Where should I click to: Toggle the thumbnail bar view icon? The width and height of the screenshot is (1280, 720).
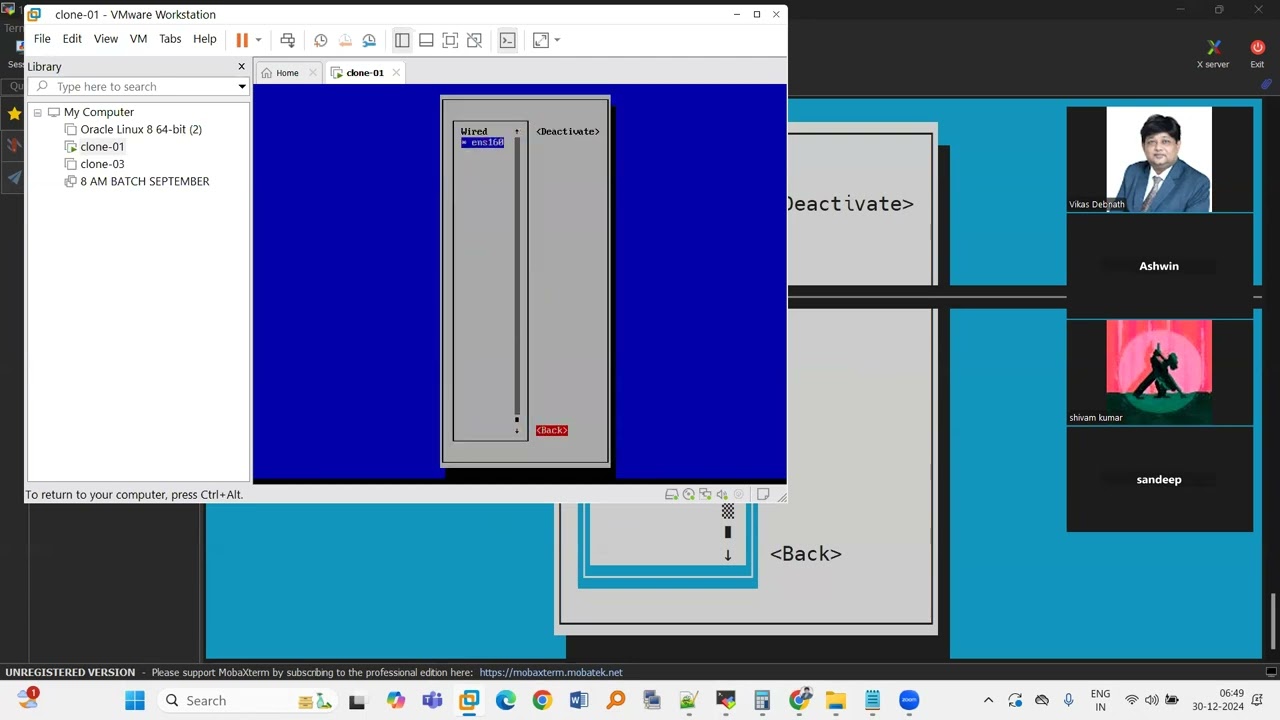click(426, 40)
